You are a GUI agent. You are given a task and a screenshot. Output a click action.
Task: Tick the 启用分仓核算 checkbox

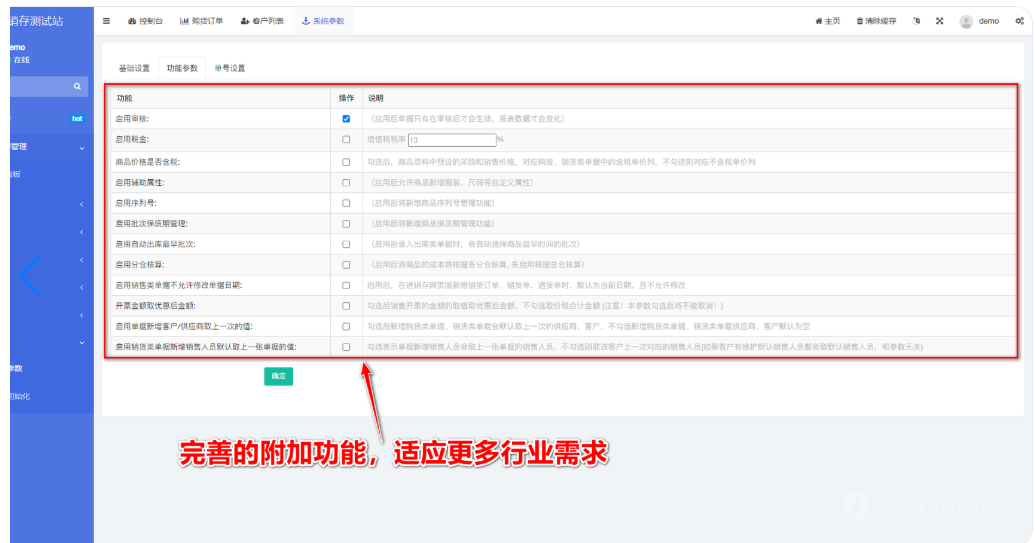click(346, 265)
